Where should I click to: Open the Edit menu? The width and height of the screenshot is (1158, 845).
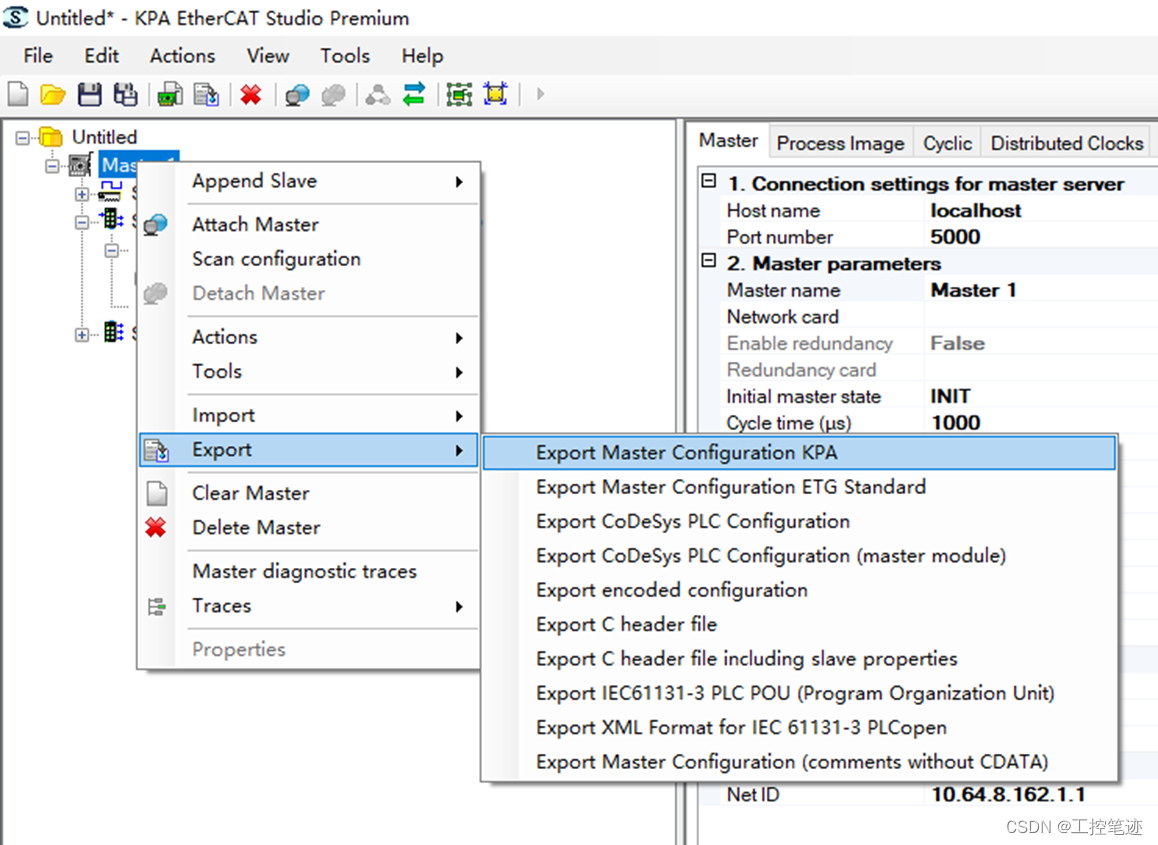point(101,56)
